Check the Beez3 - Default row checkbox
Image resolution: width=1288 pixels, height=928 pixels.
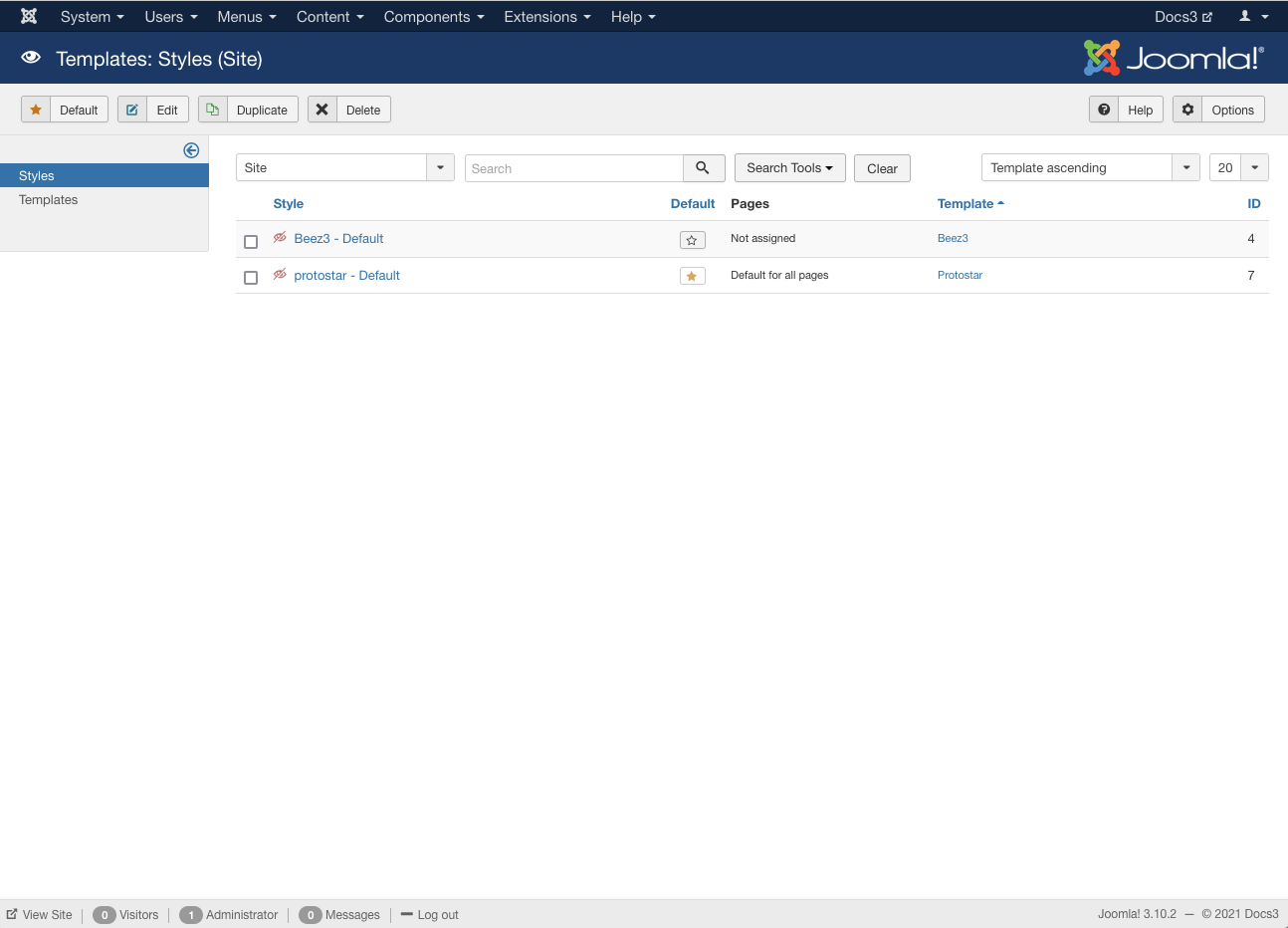[251, 241]
